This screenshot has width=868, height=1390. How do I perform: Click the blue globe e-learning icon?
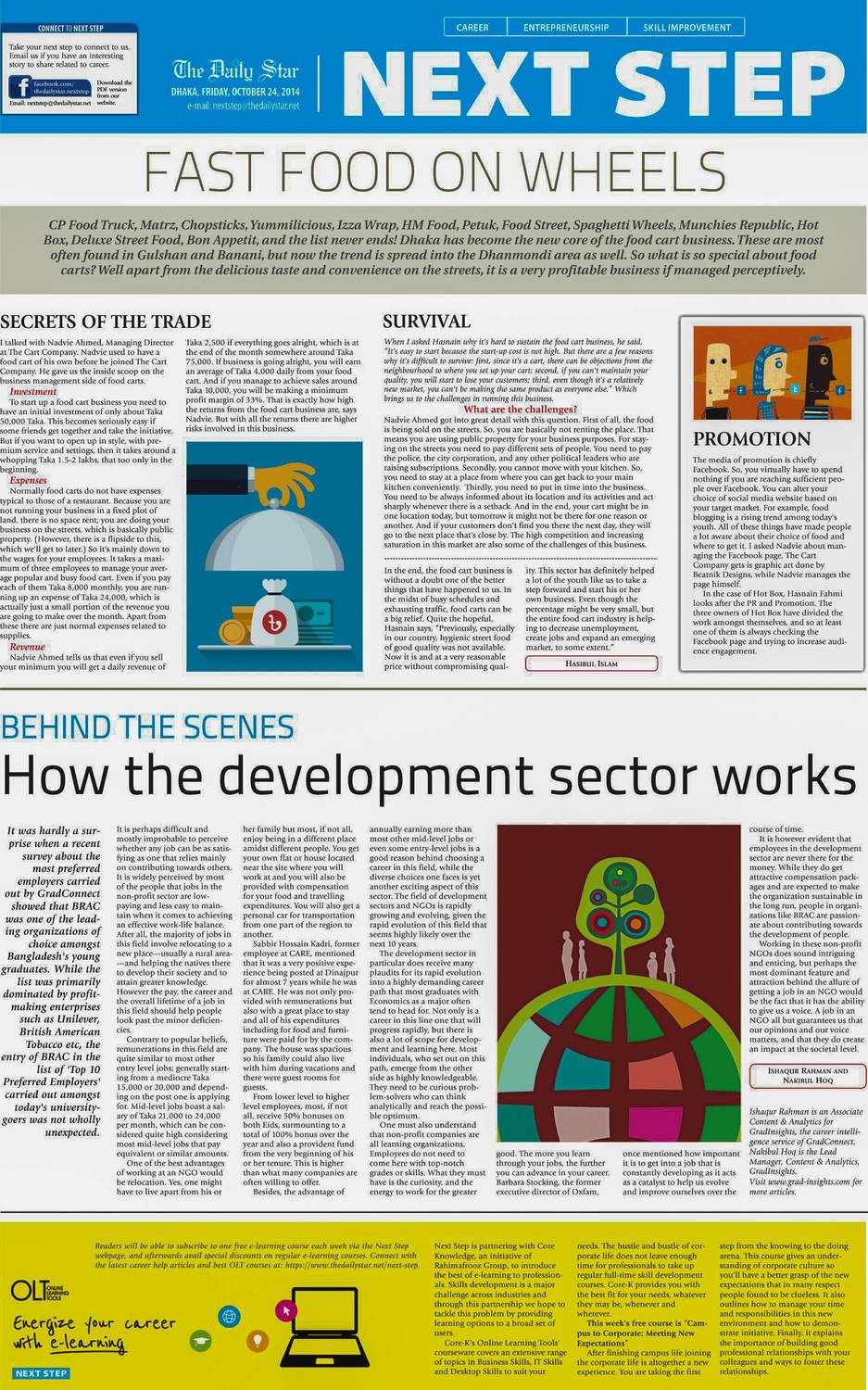[229, 1316]
